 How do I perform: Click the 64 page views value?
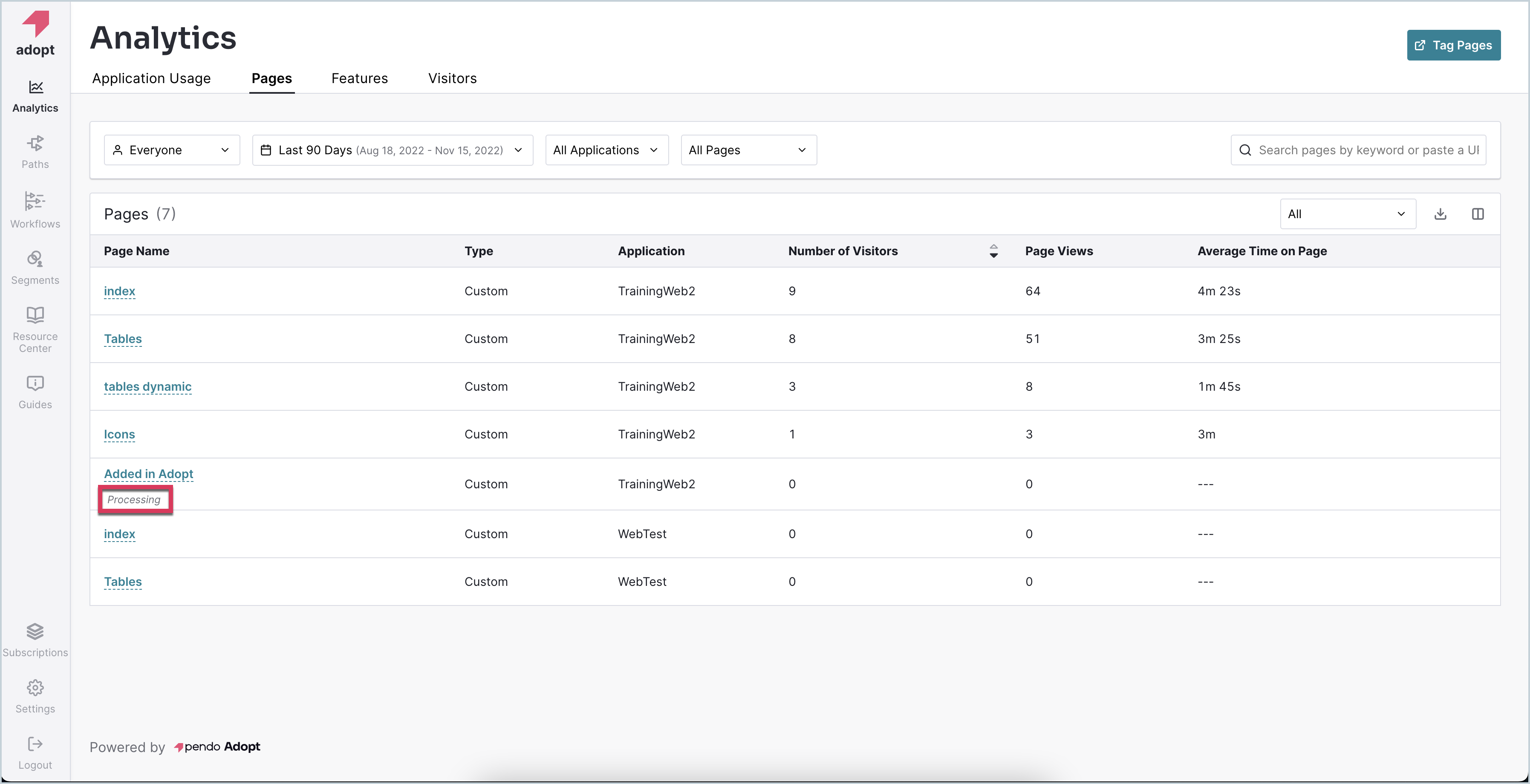point(1033,291)
